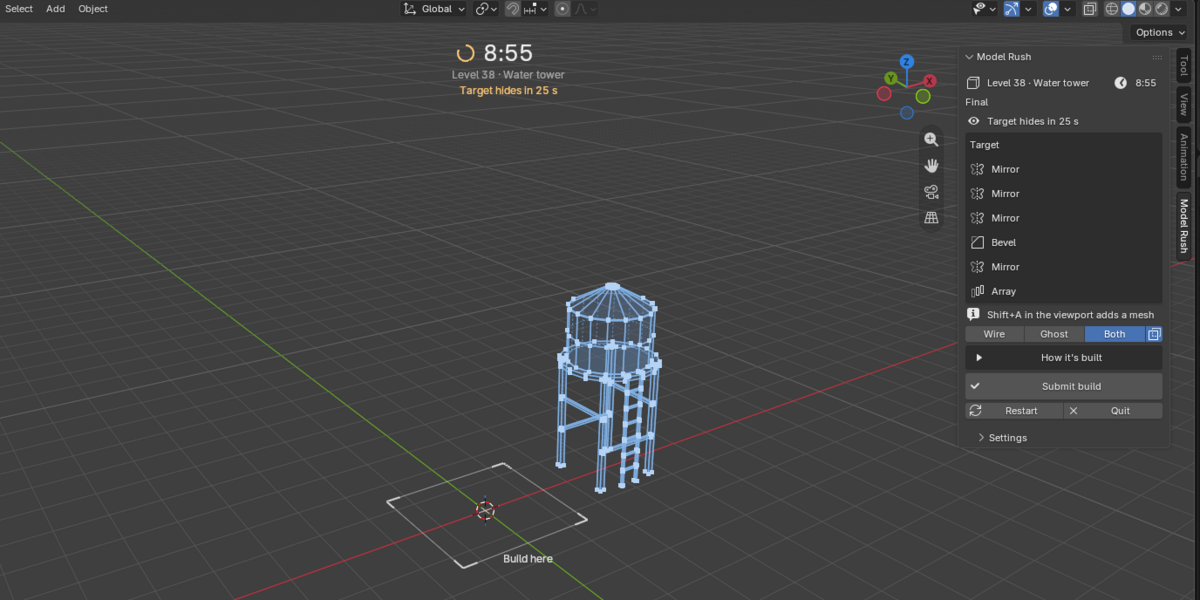The width and height of the screenshot is (1200, 600).
Task: Switch to the Tool sidebar tab
Action: [1183, 66]
